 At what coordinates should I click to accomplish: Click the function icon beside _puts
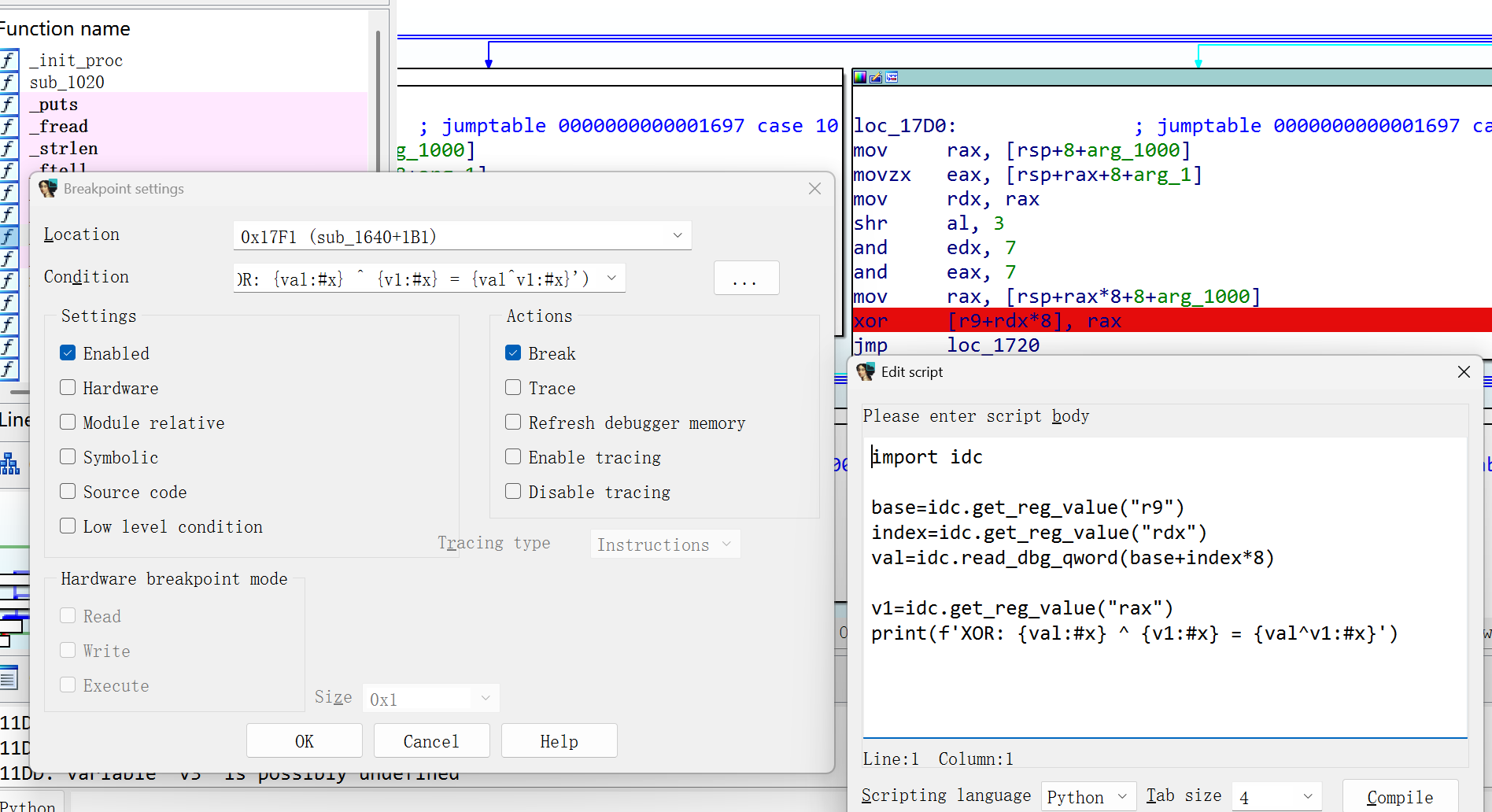pos(9,105)
